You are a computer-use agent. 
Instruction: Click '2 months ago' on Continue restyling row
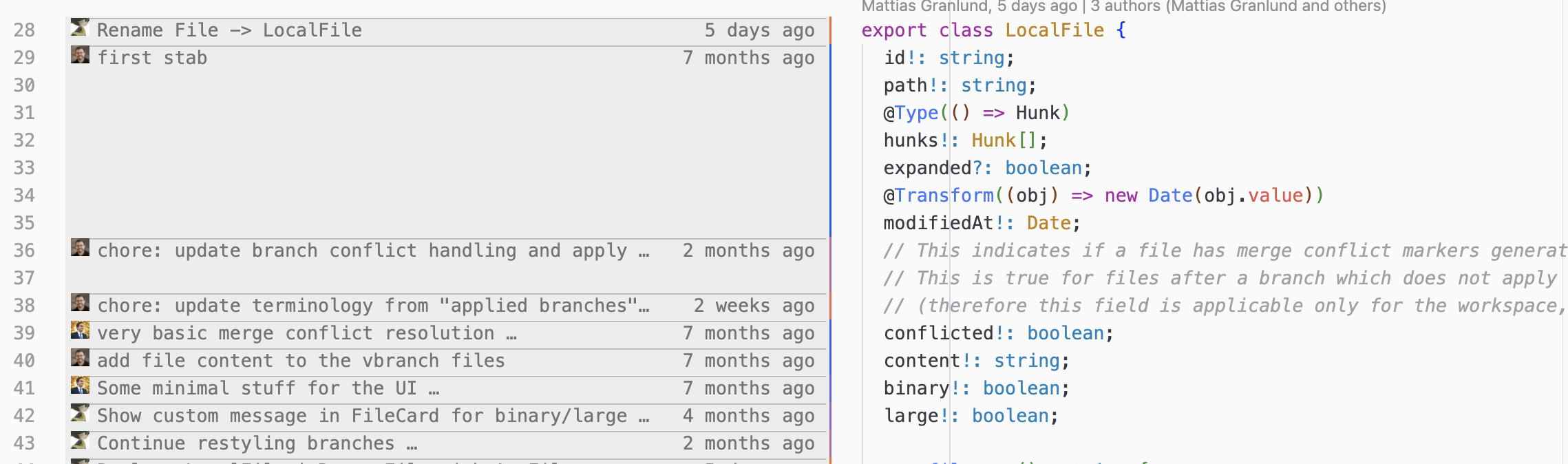(x=748, y=443)
